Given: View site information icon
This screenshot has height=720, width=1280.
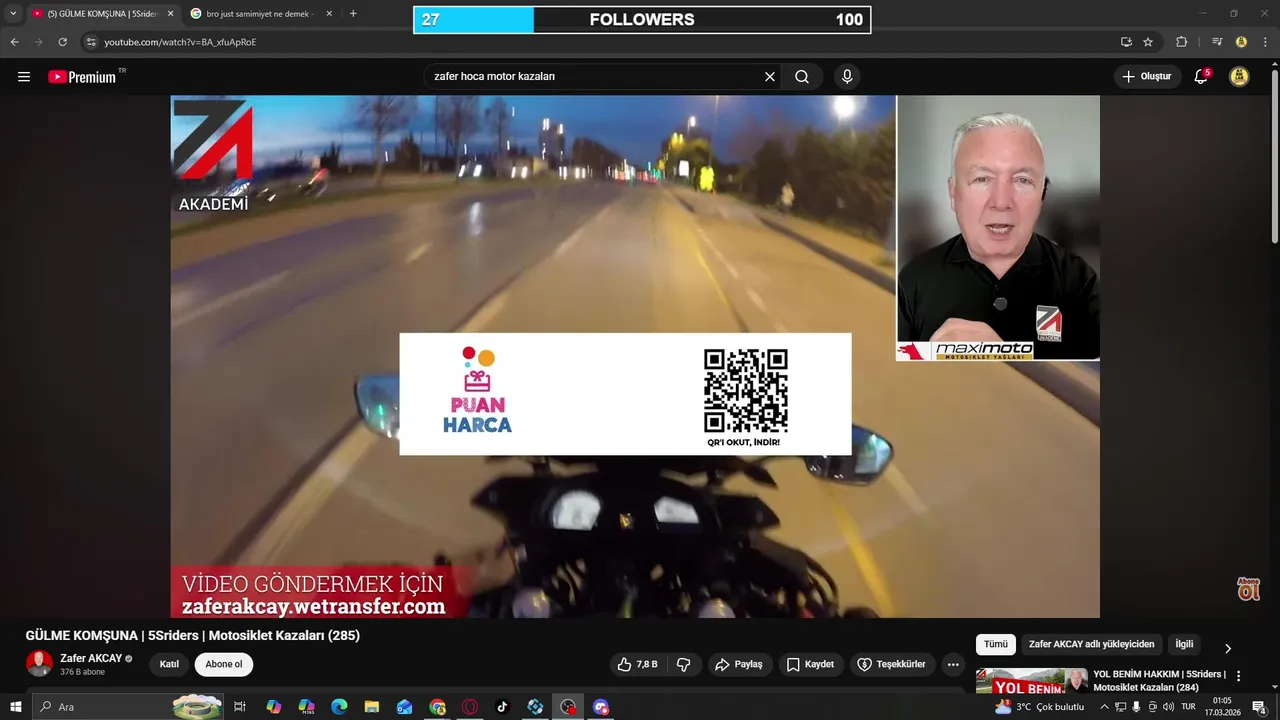Looking at the screenshot, I should 91,42.
